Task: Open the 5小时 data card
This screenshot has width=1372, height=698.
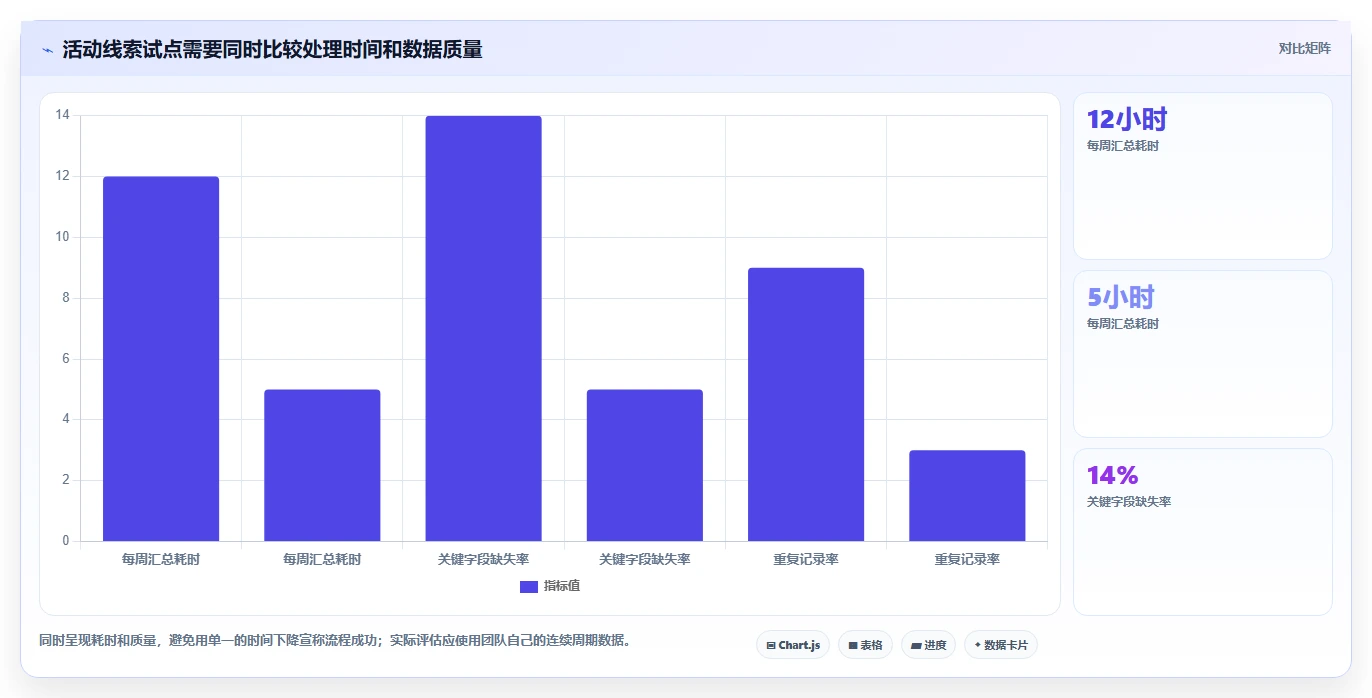Action: (1203, 354)
